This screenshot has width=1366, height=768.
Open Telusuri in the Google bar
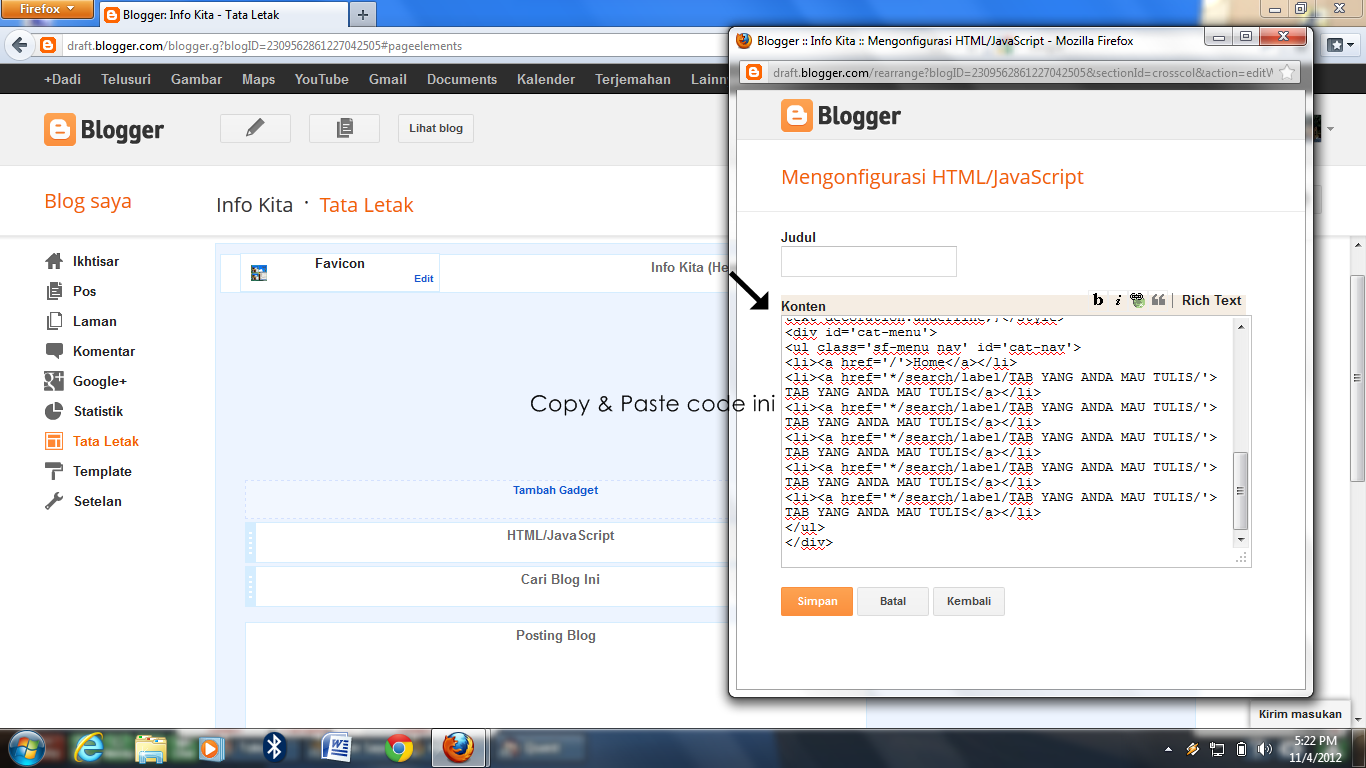[126, 79]
